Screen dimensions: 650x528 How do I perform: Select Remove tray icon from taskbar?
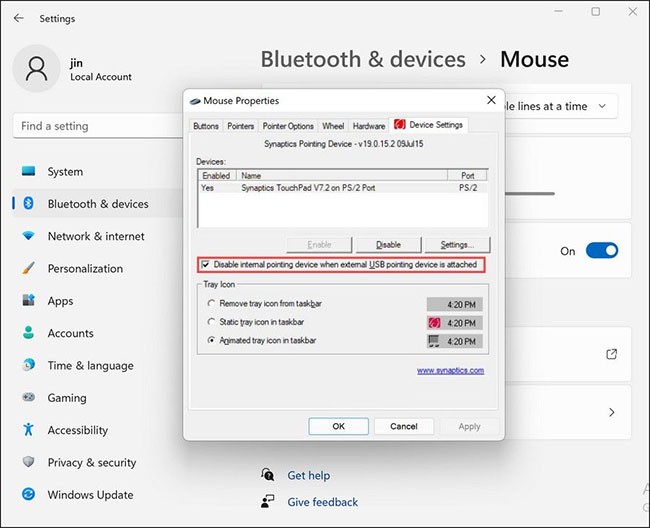[209, 303]
